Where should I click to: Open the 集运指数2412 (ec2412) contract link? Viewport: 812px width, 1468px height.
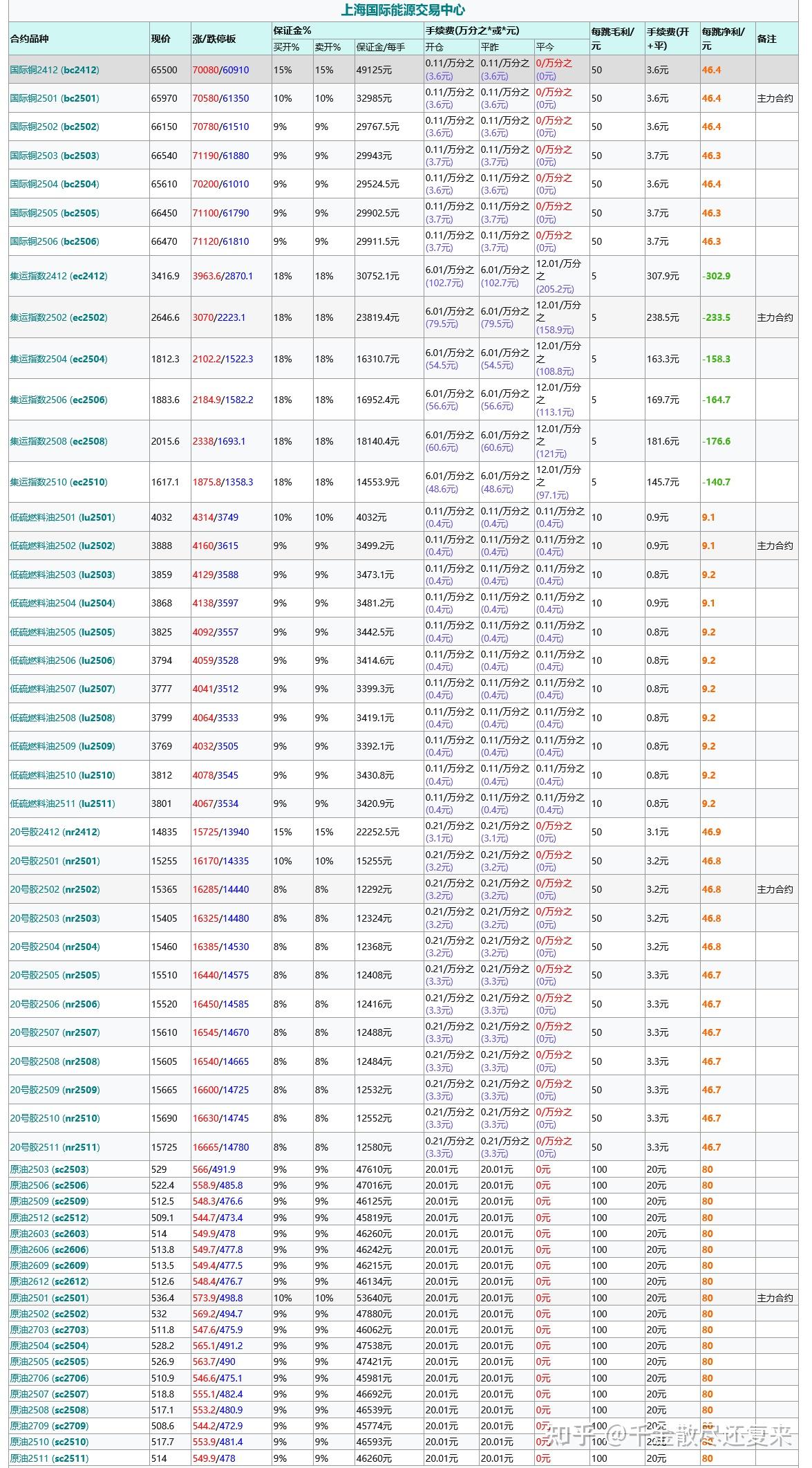59,276
